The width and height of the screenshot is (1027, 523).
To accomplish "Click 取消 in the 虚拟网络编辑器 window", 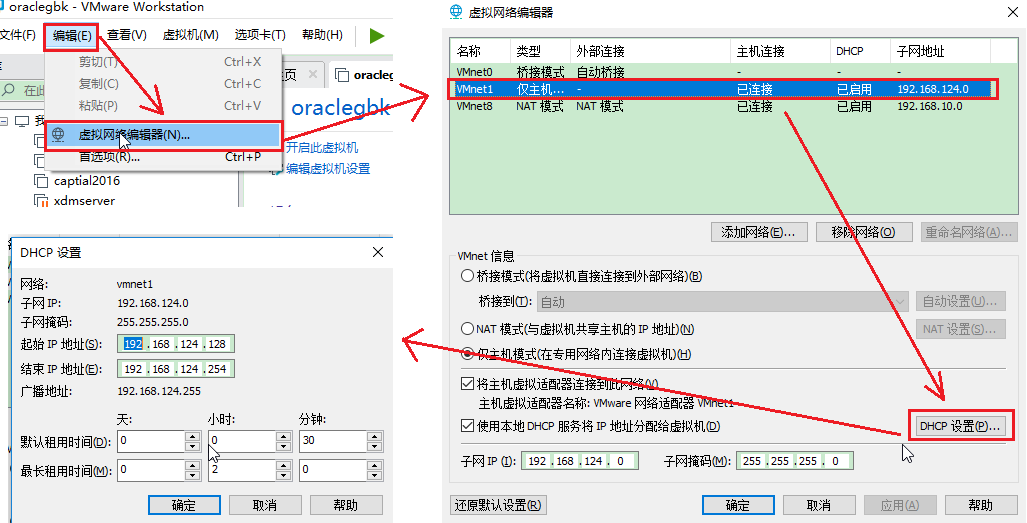I will (819, 505).
